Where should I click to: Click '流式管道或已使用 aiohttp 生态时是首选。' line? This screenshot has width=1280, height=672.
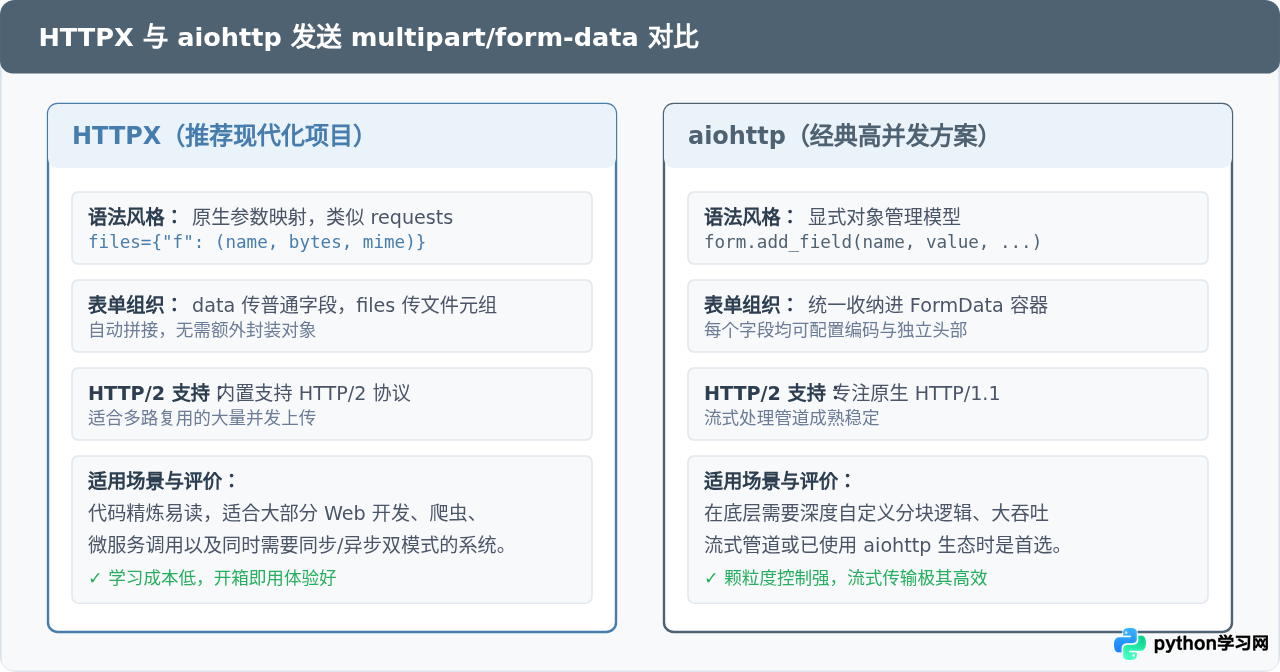[x=883, y=545]
